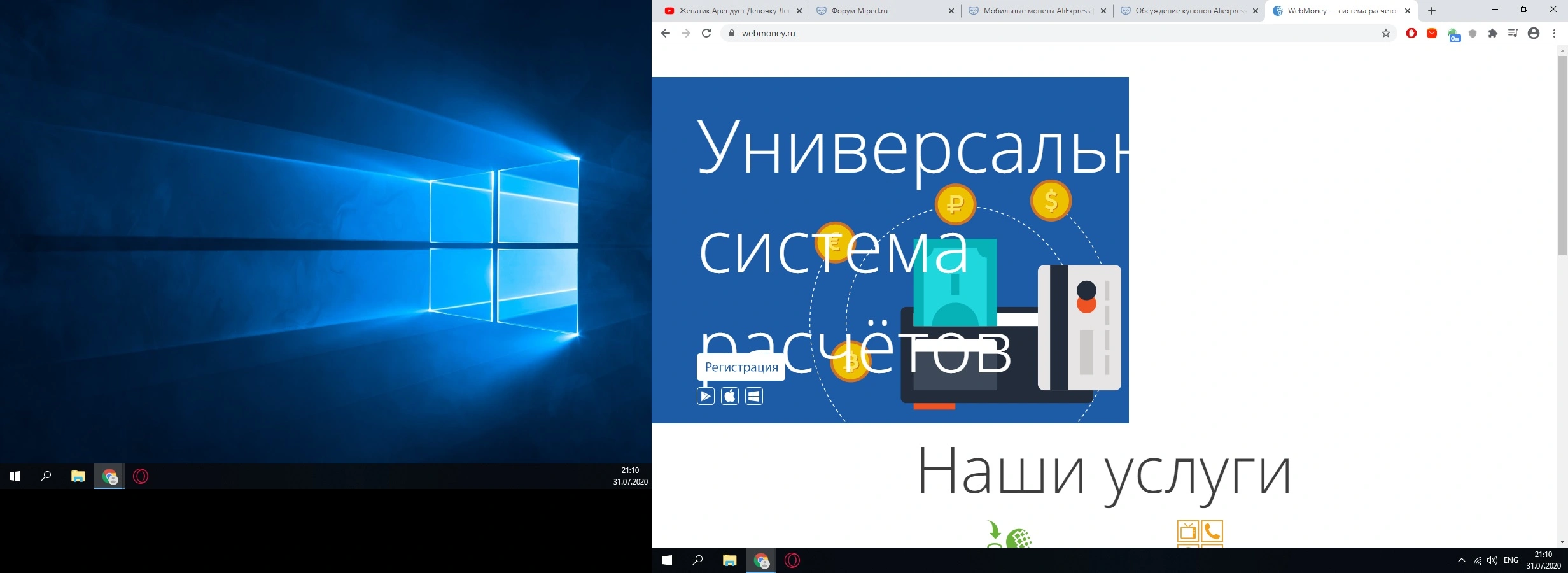
Task: Open Windows search on the taskbar below Chrome
Action: tap(697, 560)
